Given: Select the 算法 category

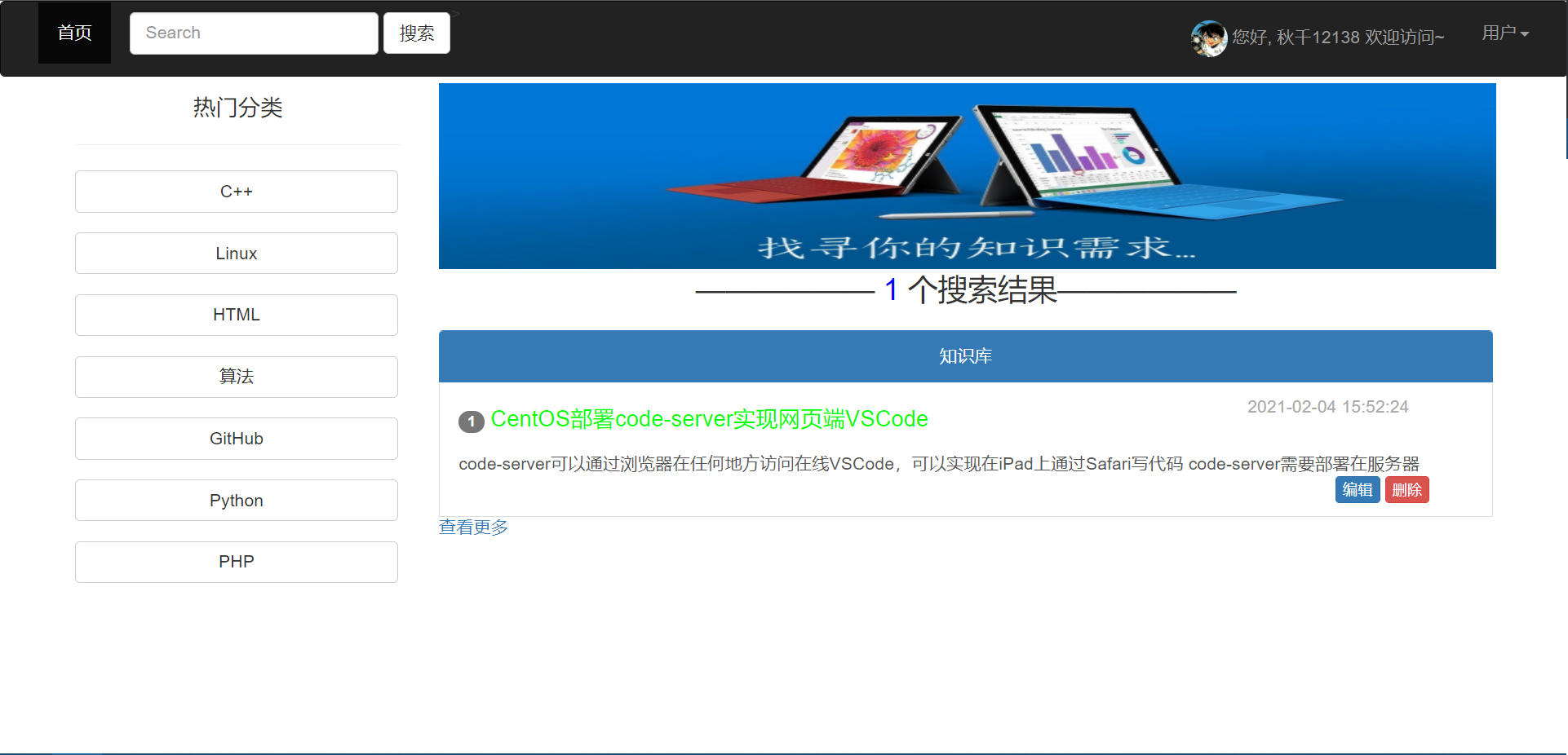Looking at the screenshot, I should tap(236, 377).
